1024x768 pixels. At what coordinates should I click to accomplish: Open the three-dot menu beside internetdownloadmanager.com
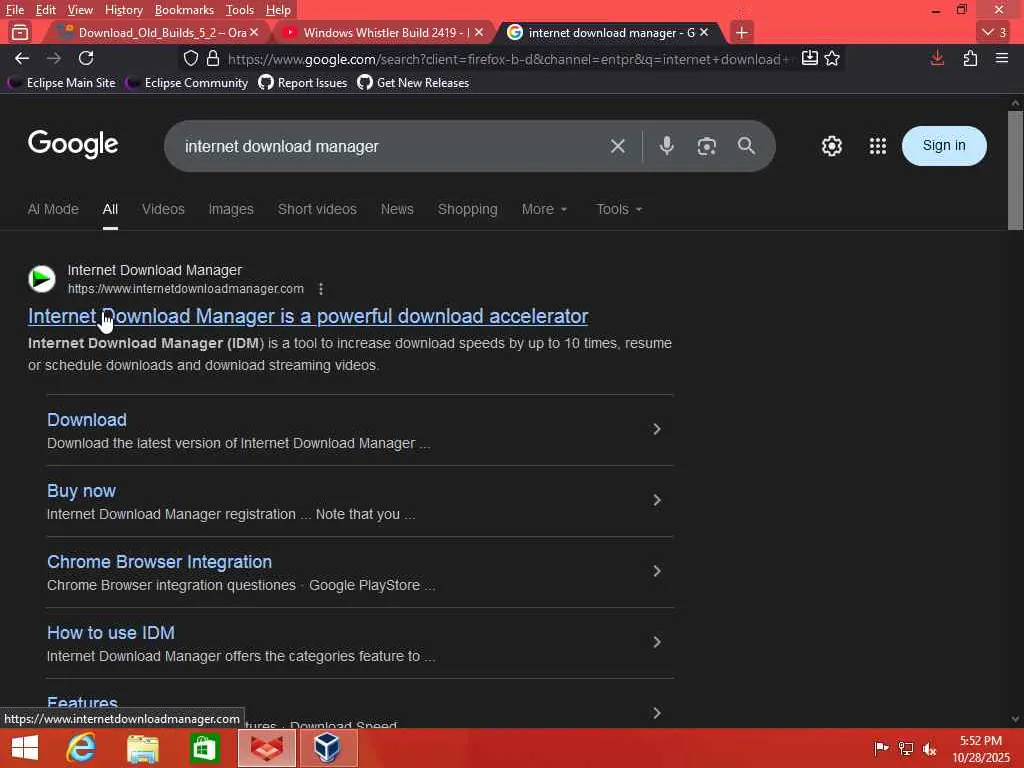pos(321,289)
